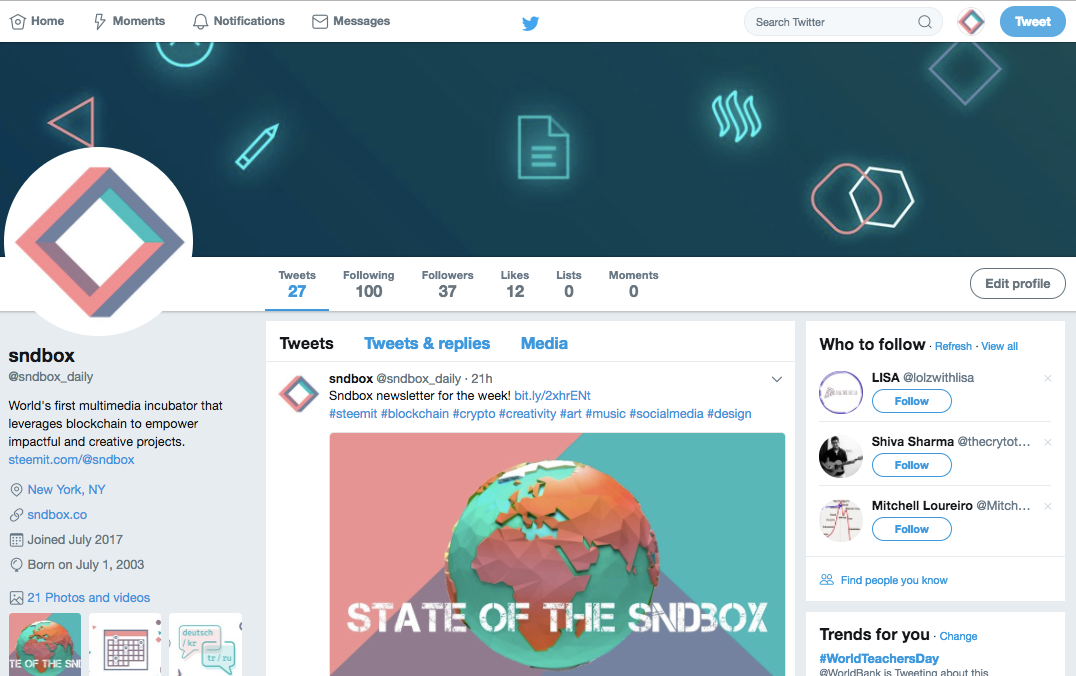Dismiss the Mitchell Loureiro suggestion

[x=1047, y=506]
